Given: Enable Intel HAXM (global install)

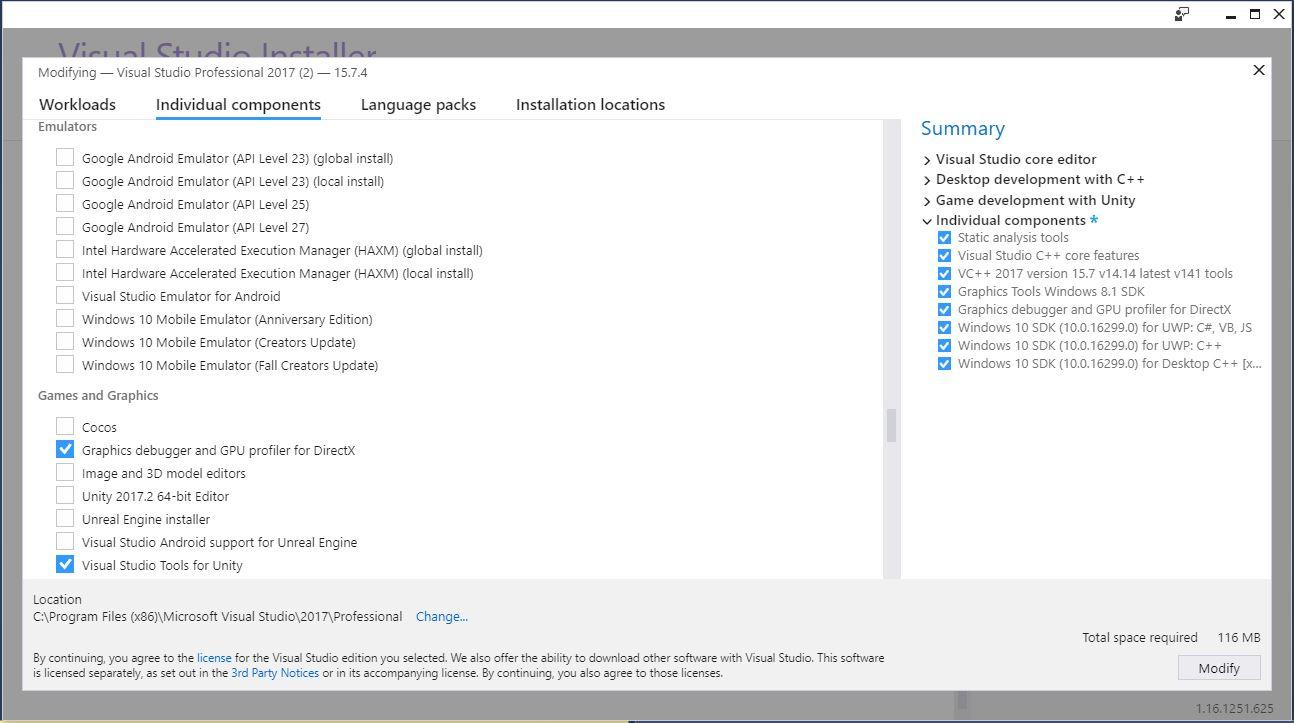Looking at the screenshot, I should pos(65,249).
